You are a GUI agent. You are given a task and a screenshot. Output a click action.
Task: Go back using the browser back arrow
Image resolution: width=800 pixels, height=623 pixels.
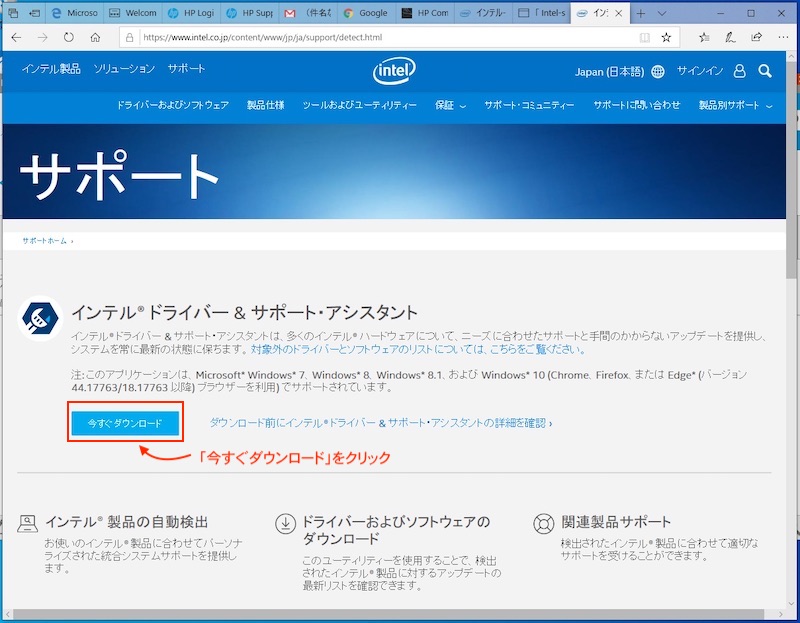[16, 37]
